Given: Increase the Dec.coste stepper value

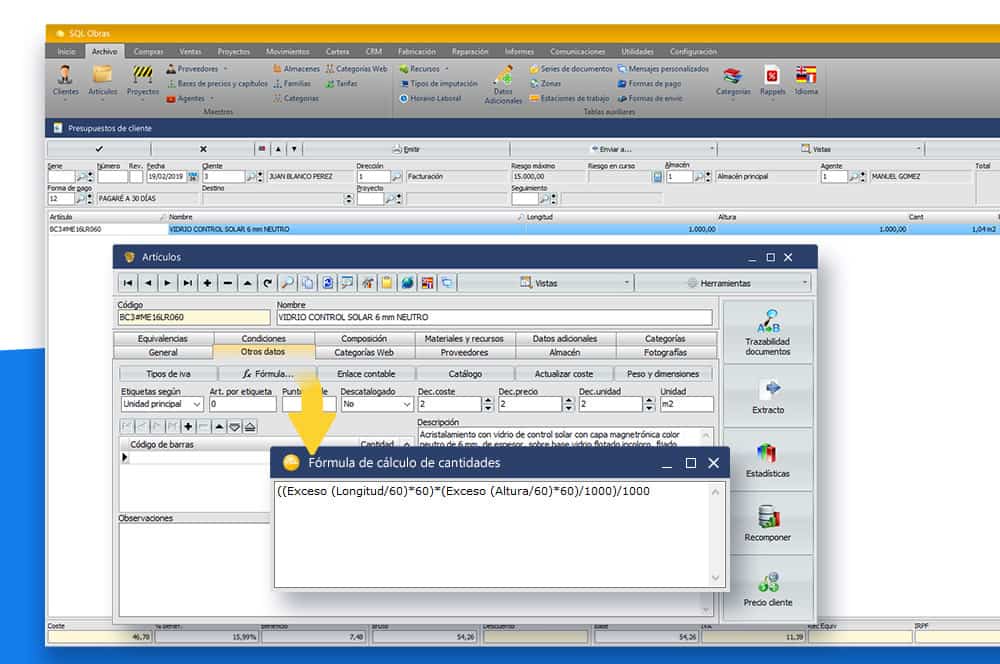Looking at the screenshot, I should (487, 401).
